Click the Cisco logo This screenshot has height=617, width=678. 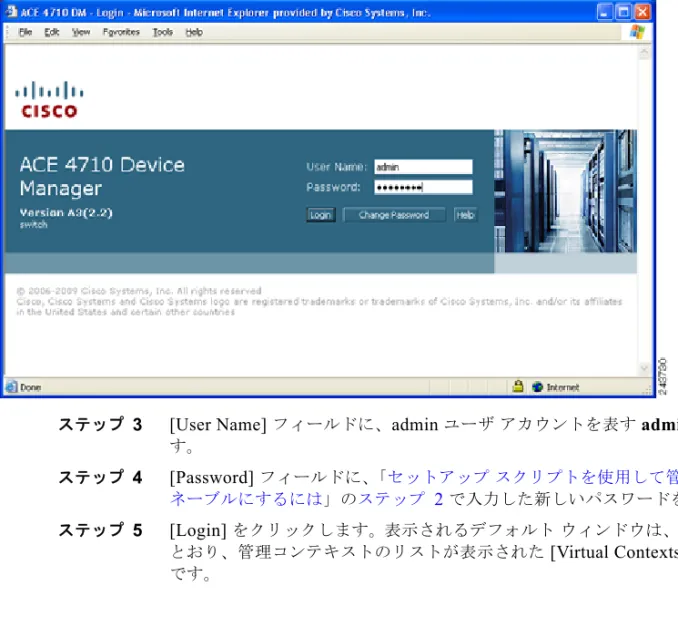coord(49,99)
